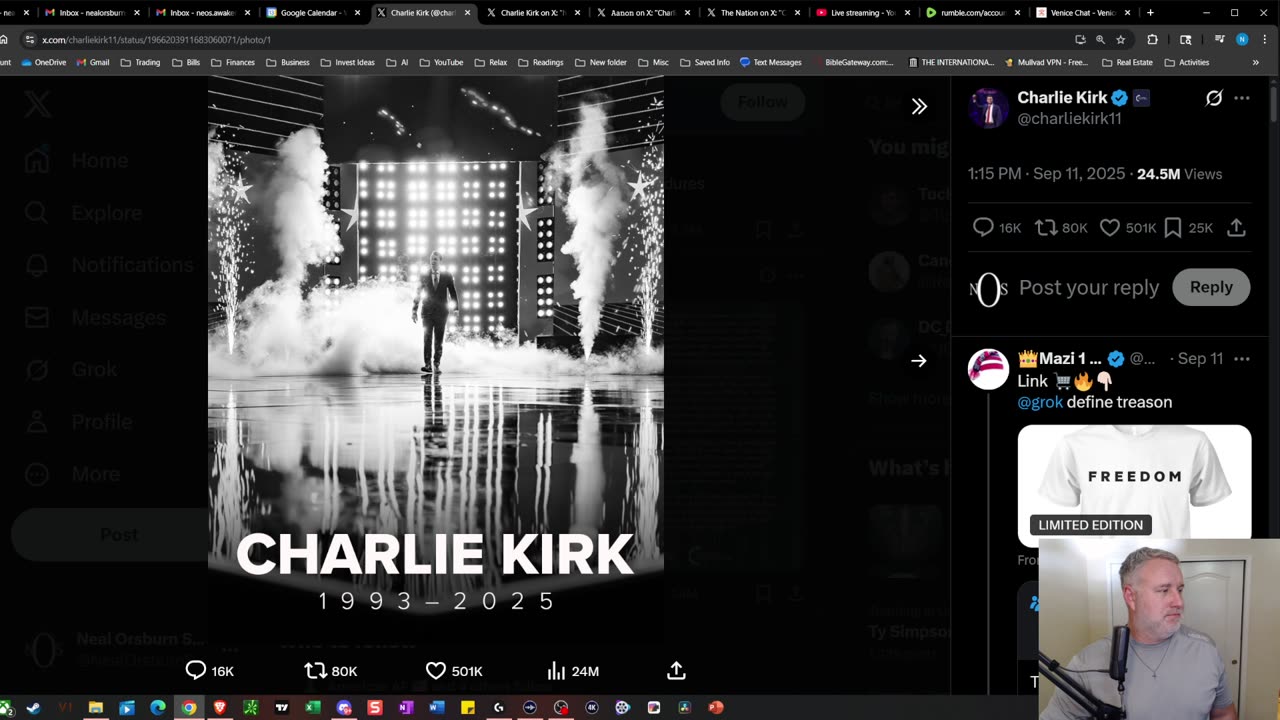Collapse the photo side panel with double chevron
The image size is (1280, 720).
(919, 106)
